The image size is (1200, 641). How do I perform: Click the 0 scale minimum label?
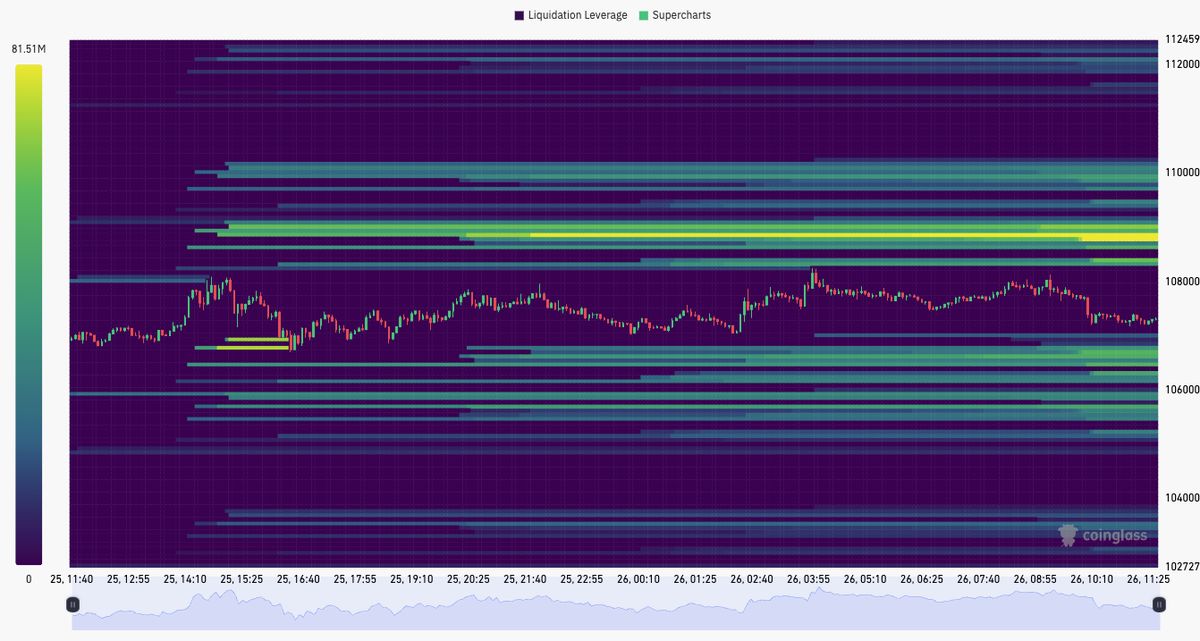click(28, 579)
